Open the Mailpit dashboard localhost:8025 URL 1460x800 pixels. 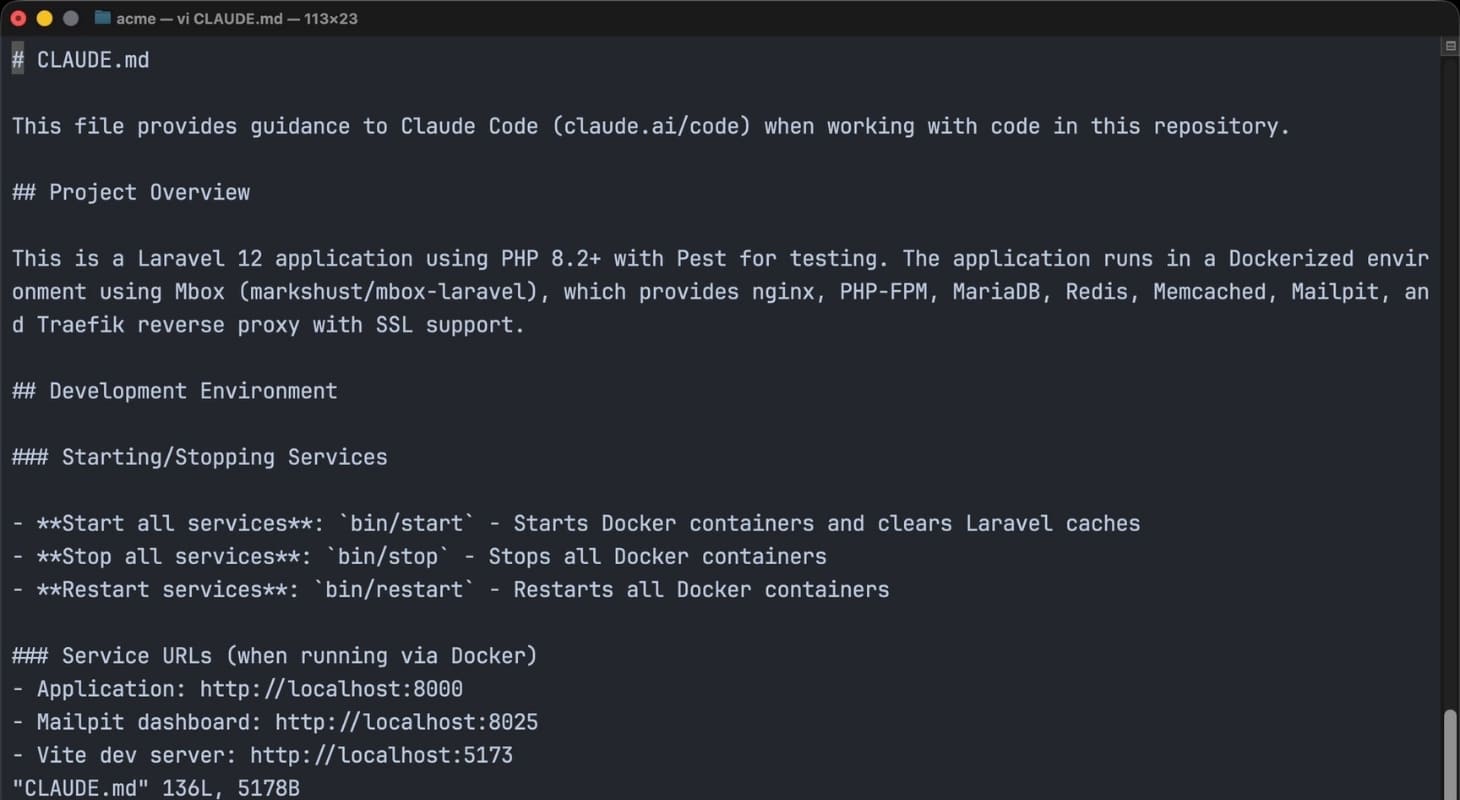coord(406,722)
